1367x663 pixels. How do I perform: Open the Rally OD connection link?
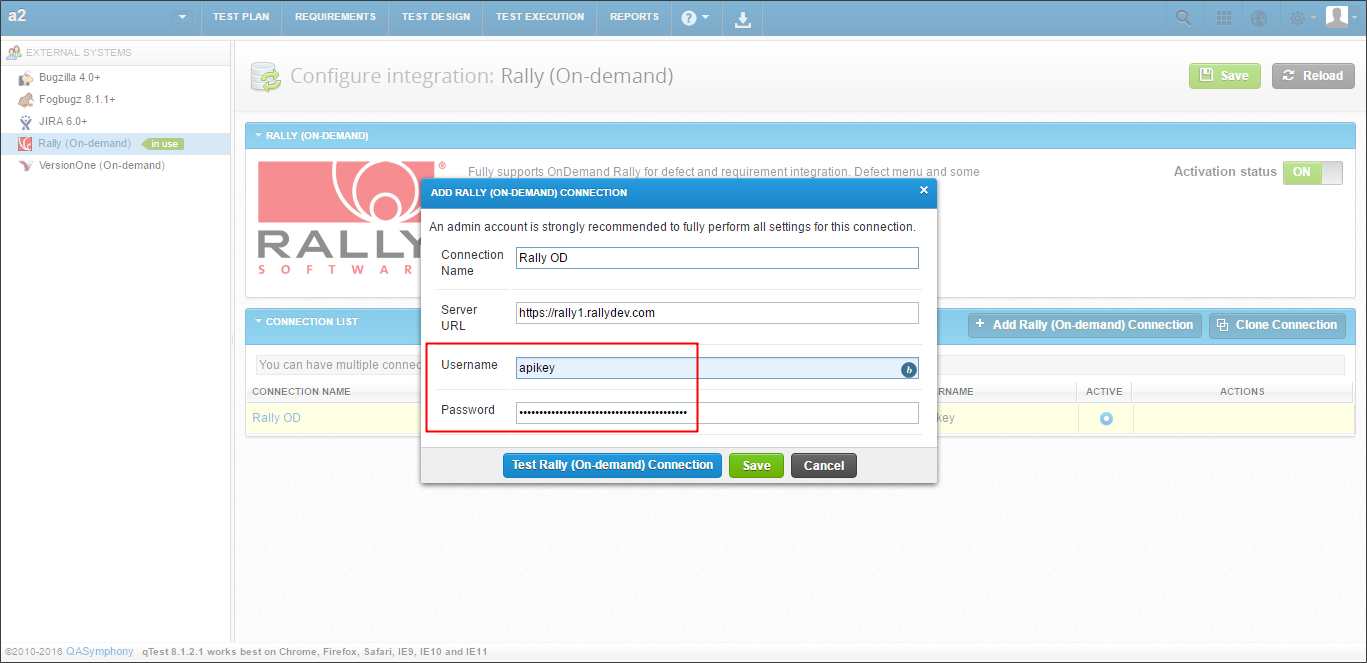pos(276,418)
